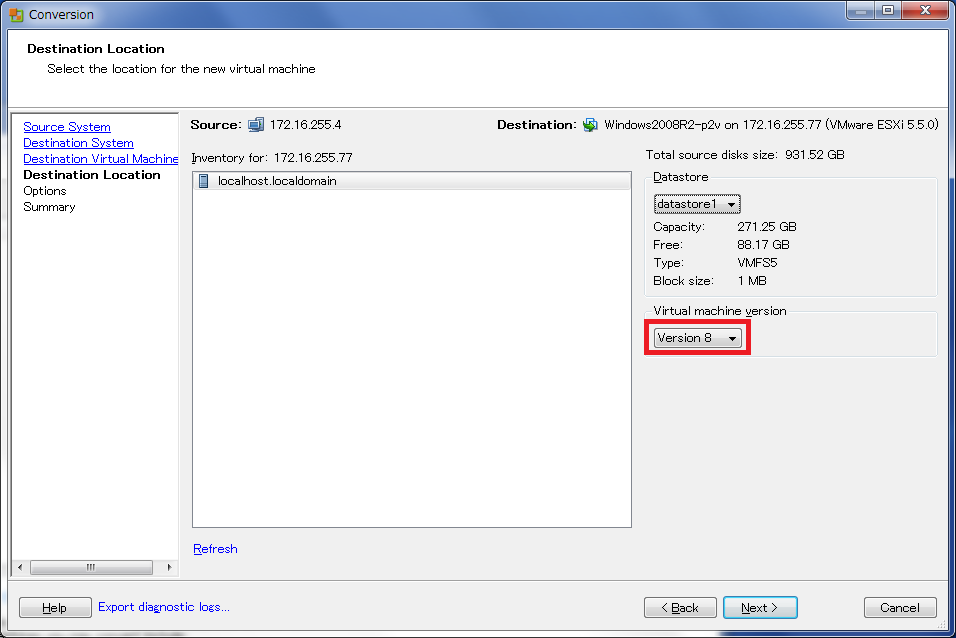This screenshot has height=638, width=956.
Task: Maximize the Conversion window
Action: click(888, 10)
